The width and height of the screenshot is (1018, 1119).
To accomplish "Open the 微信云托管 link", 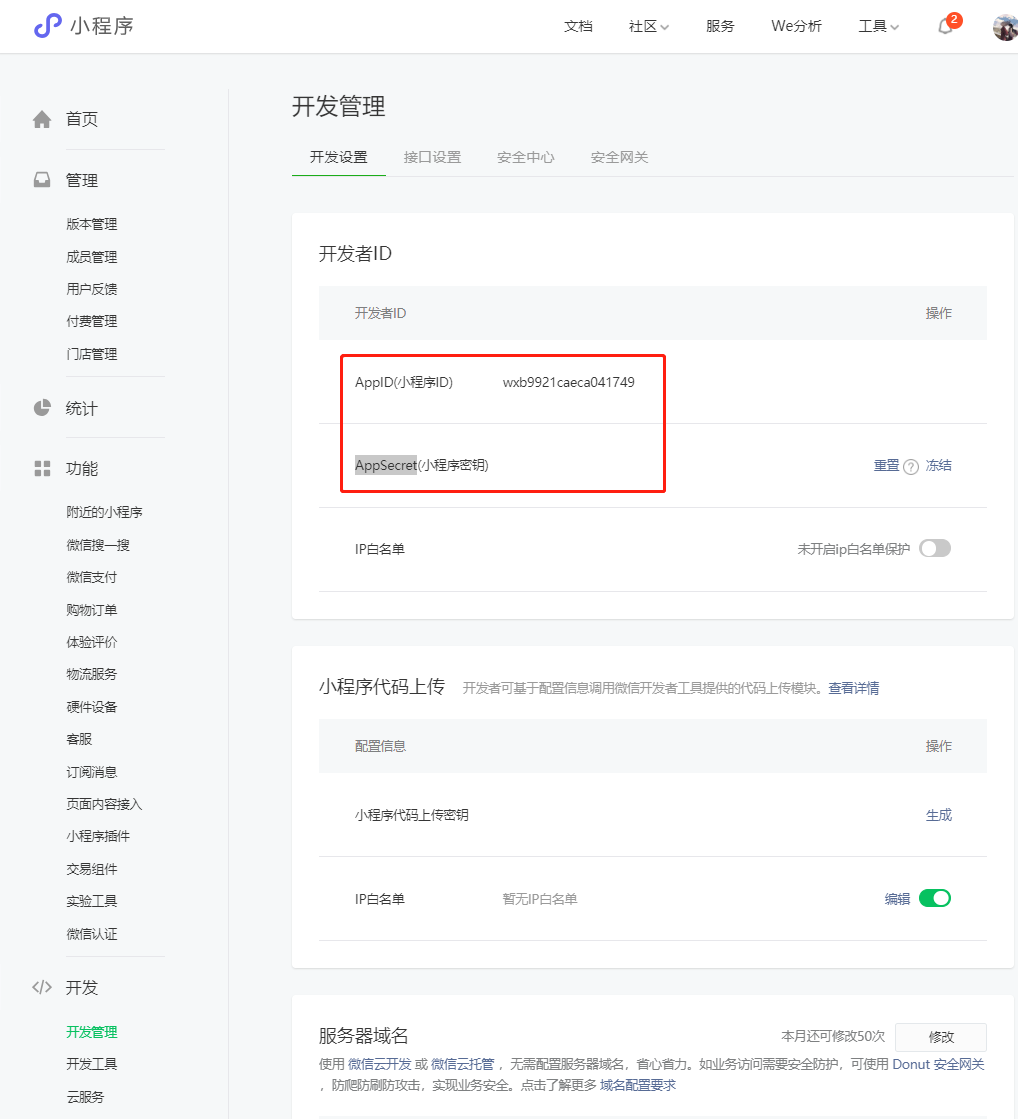I will click(463, 1064).
